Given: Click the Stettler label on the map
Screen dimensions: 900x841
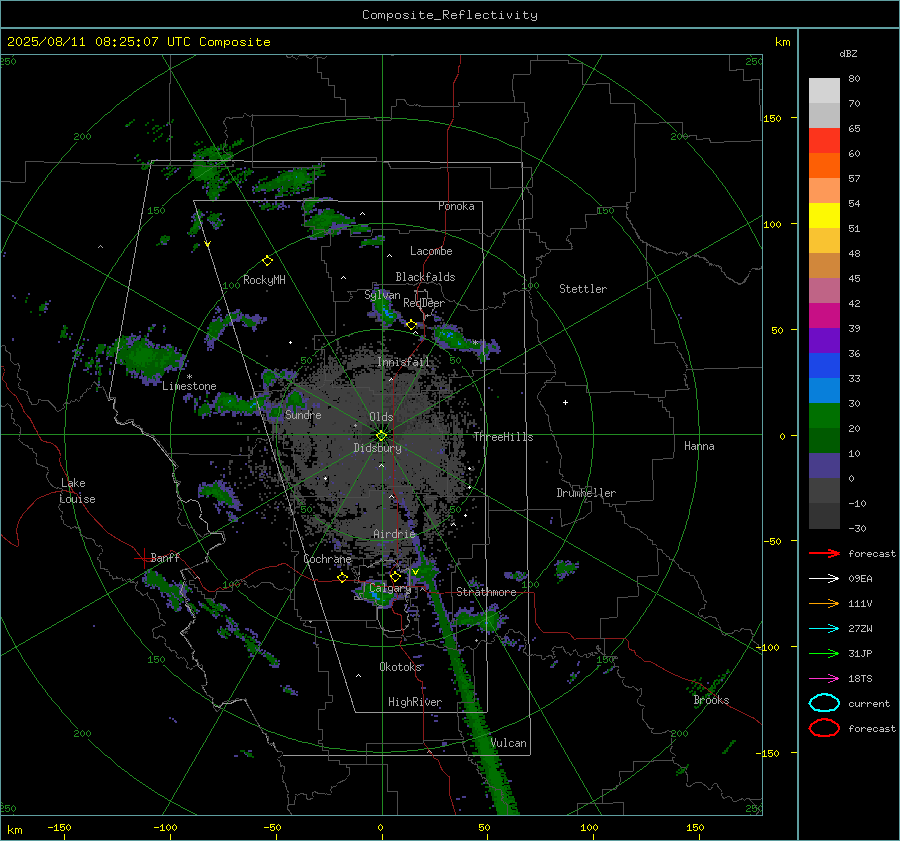Looking at the screenshot, I should click(x=583, y=289).
